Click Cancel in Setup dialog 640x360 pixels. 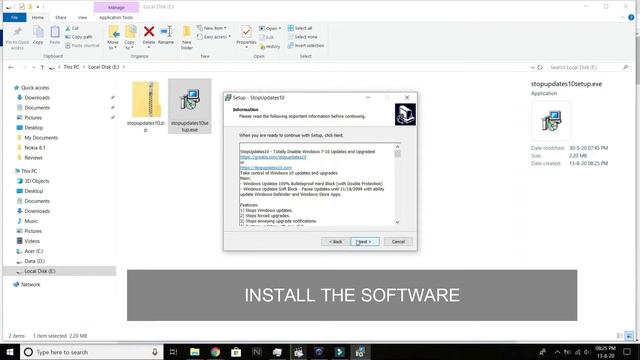tap(398, 242)
